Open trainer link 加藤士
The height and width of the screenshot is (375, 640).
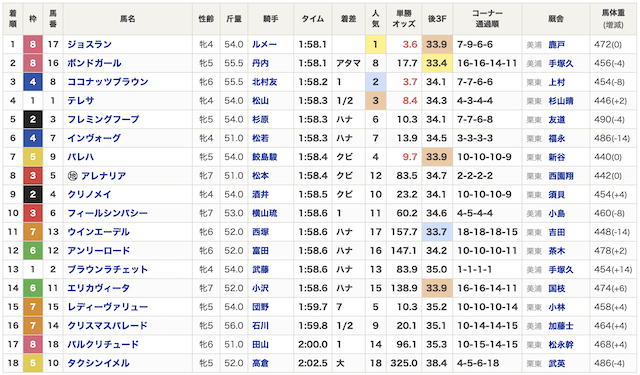pos(561,326)
